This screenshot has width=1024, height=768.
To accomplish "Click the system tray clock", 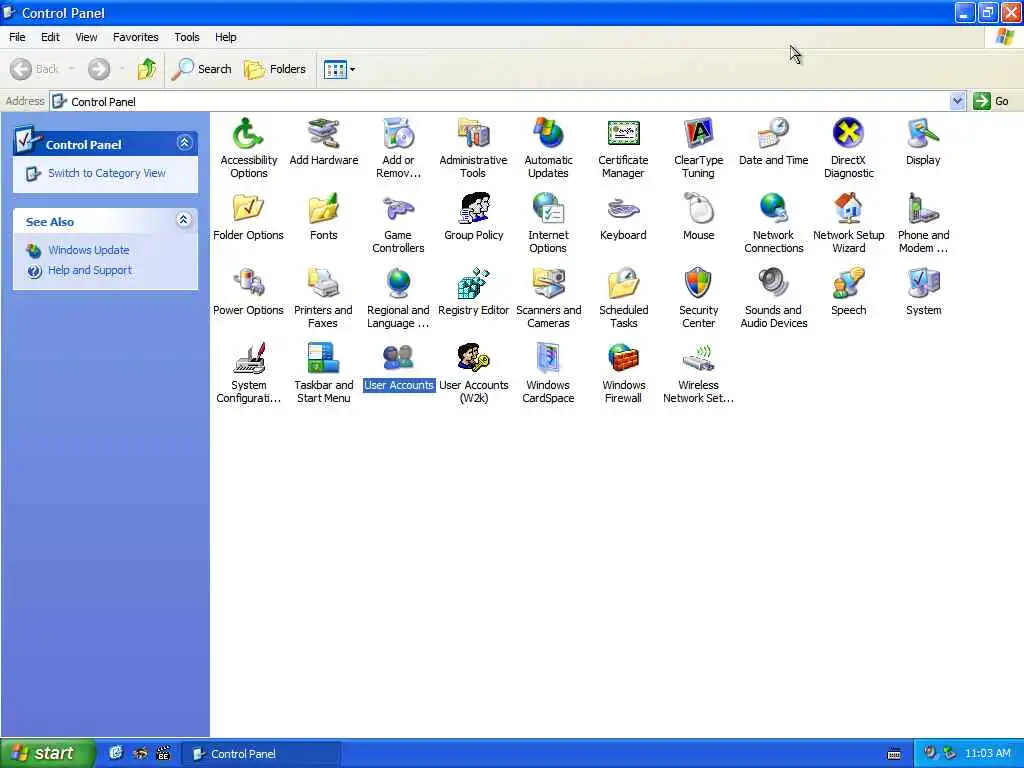I will pyautogui.click(x=987, y=754).
